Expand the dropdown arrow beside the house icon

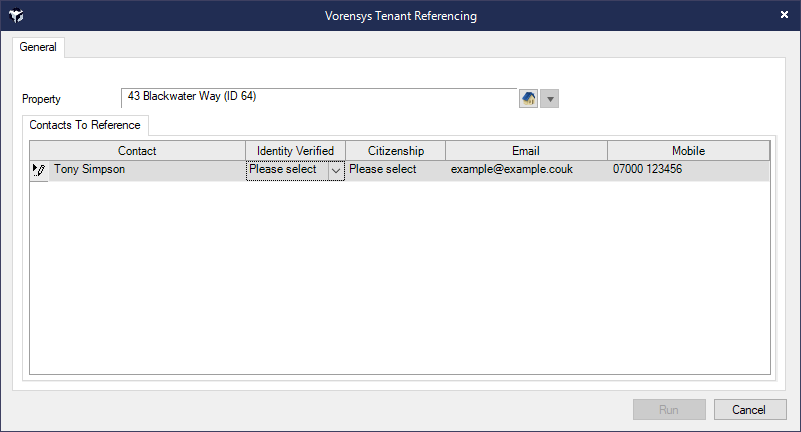click(x=550, y=99)
